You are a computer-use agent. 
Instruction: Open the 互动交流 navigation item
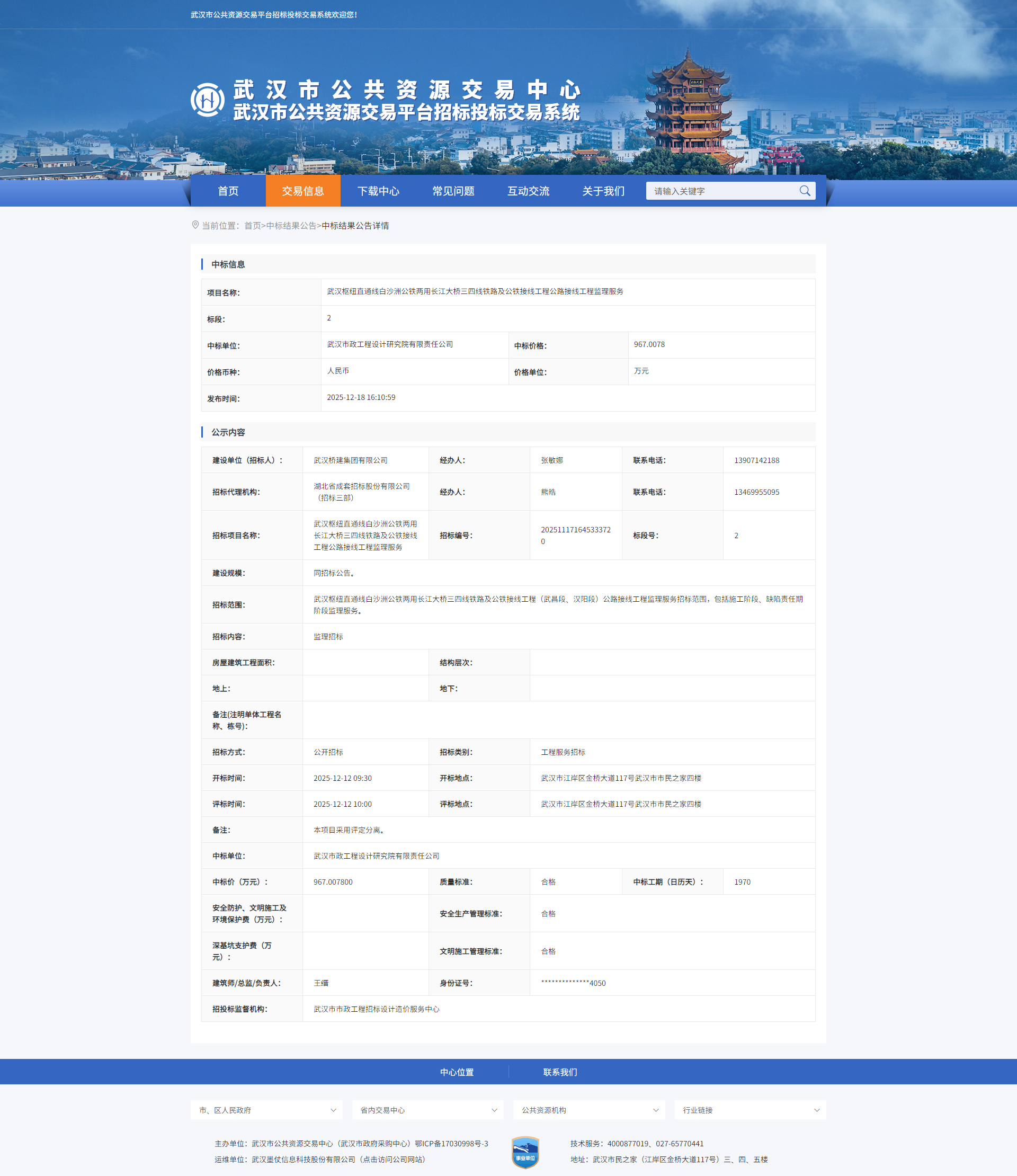(529, 191)
